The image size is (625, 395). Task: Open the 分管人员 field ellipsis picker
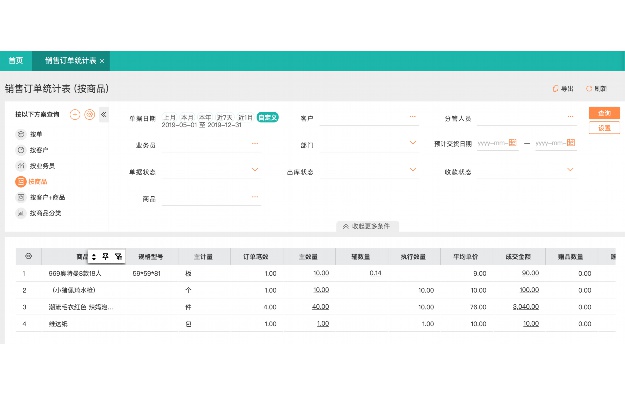click(x=570, y=117)
